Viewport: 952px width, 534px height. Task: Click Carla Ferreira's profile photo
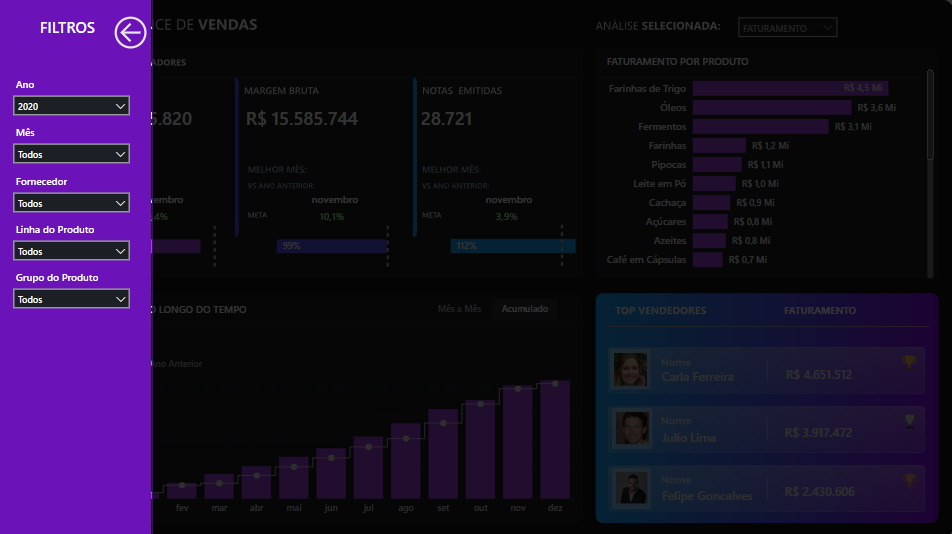(630, 371)
